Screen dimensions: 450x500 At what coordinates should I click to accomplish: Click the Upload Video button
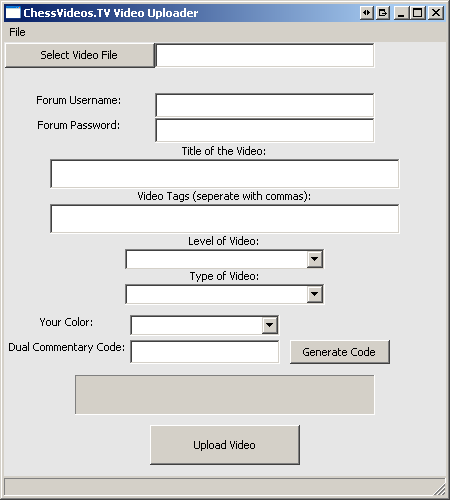pos(225,445)
